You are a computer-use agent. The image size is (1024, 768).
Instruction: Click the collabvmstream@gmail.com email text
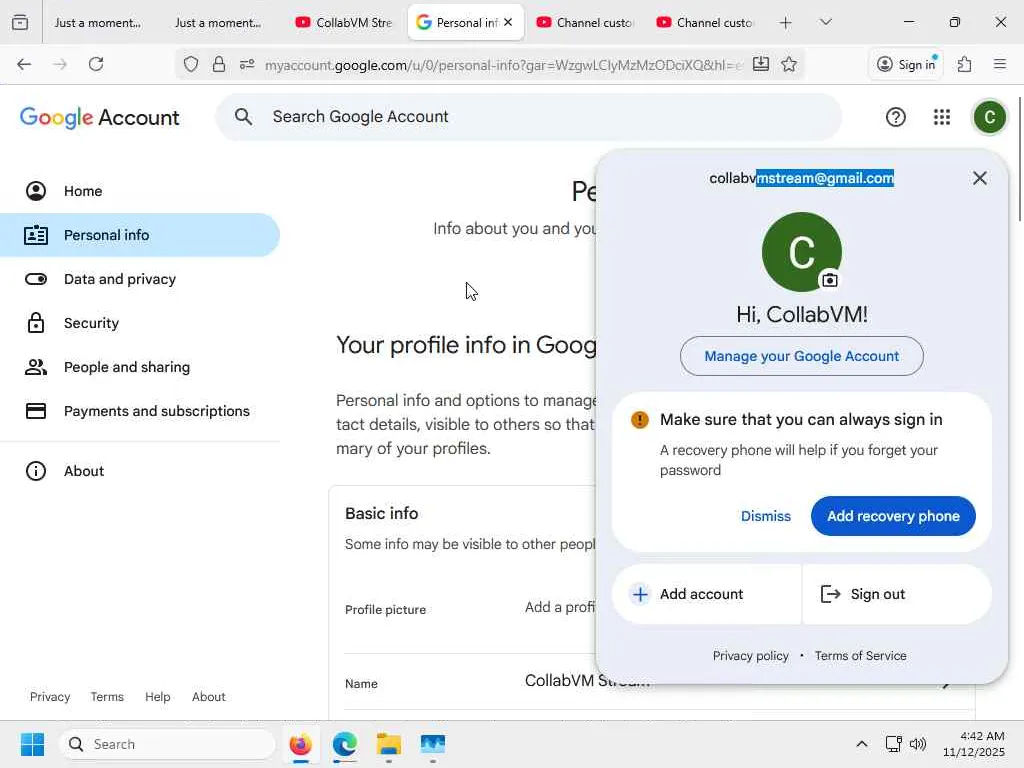click(801, 178)
